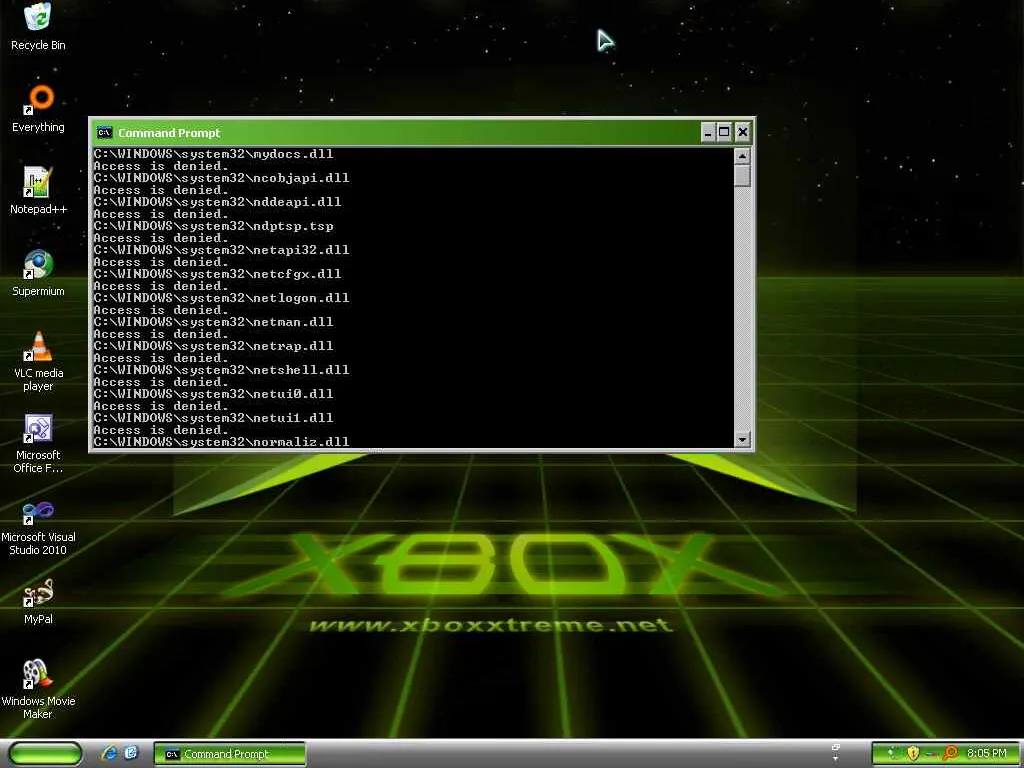Open the green Start button
The image size is (1024, 768).
pos(45,753)
